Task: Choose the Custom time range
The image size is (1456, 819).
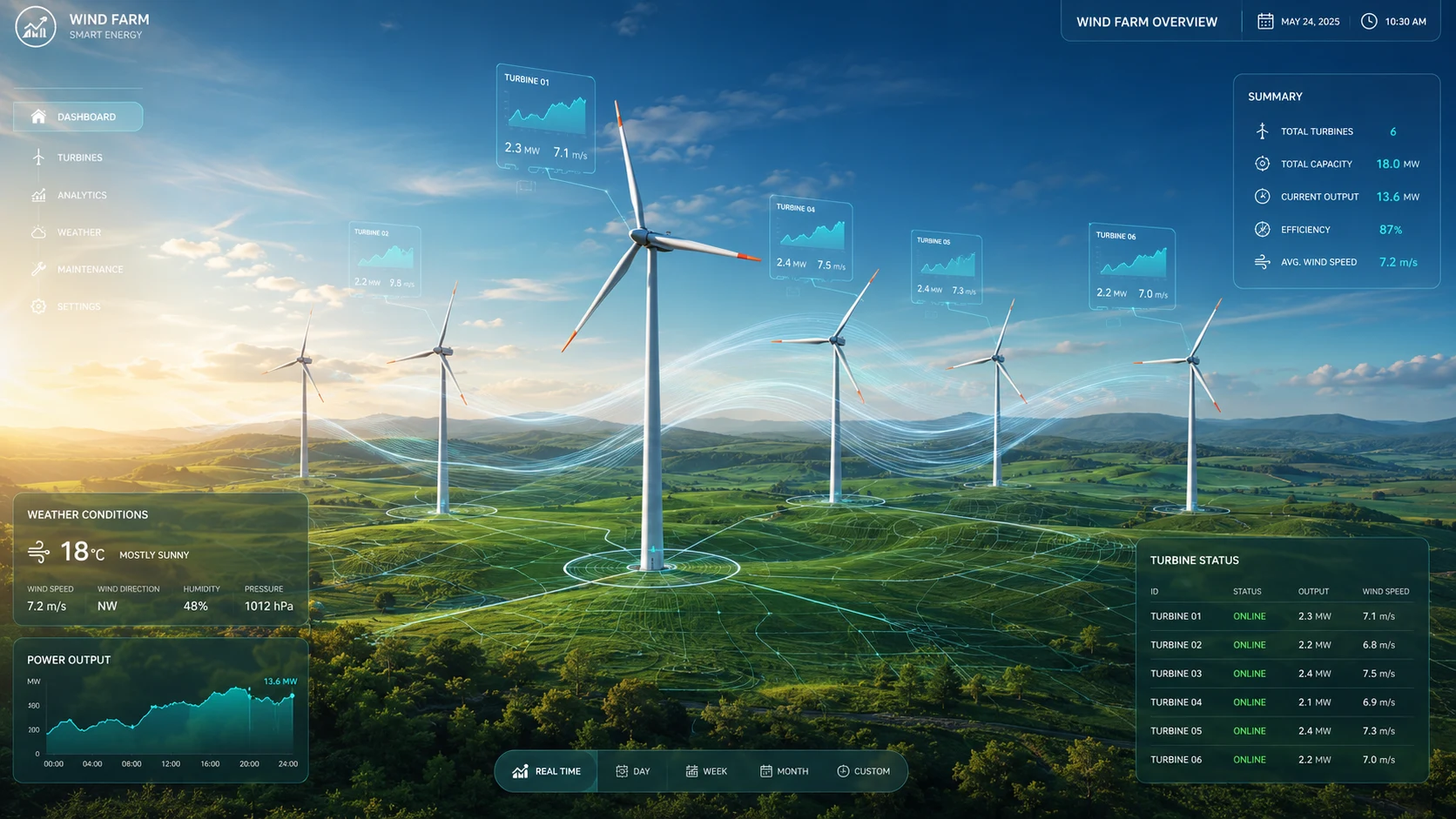Action: click(864, 771)
